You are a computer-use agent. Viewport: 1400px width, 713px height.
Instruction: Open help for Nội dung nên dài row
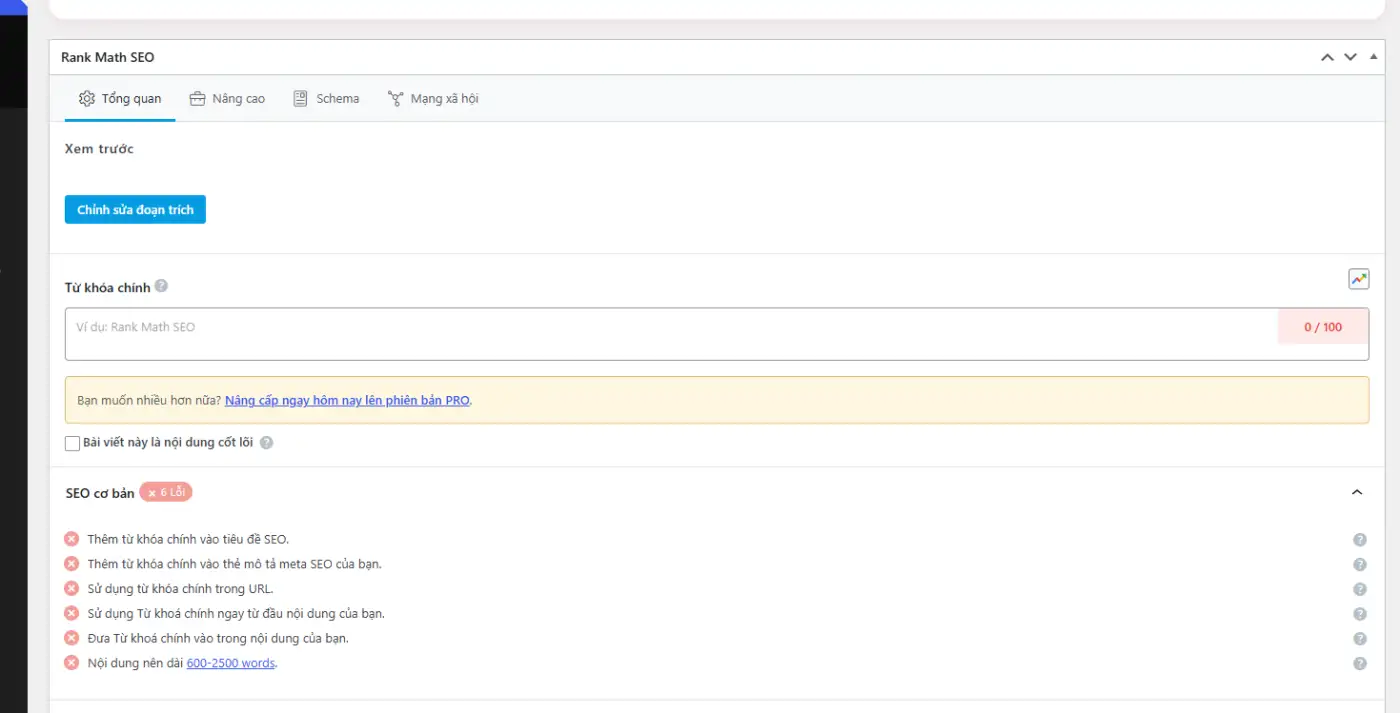pyautogui.click(x=1360, y=663)
